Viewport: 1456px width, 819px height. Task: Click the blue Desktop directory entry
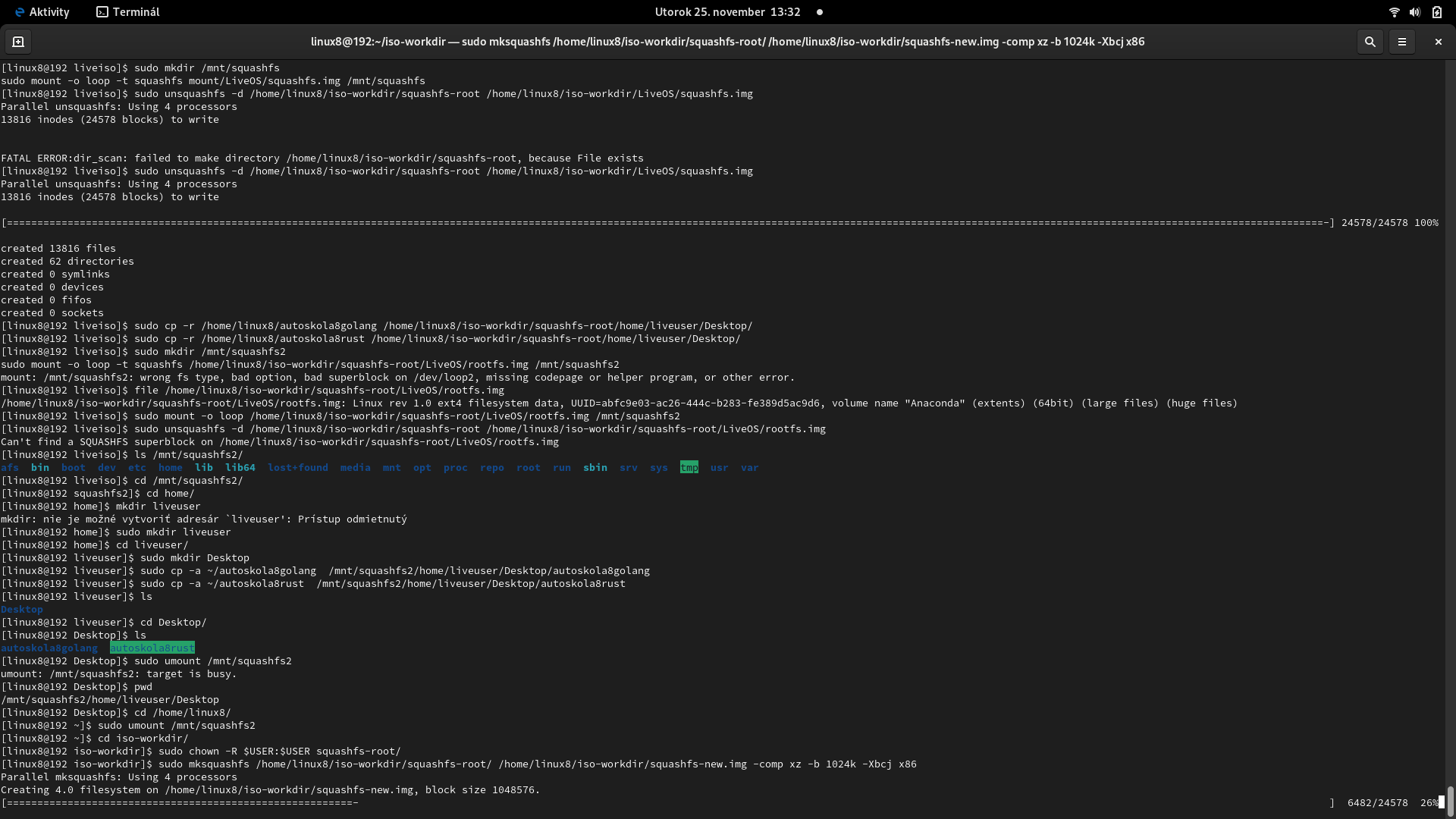coord(22,609)
